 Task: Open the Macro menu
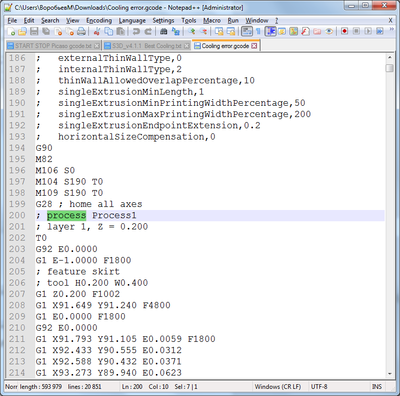[212, 21]
